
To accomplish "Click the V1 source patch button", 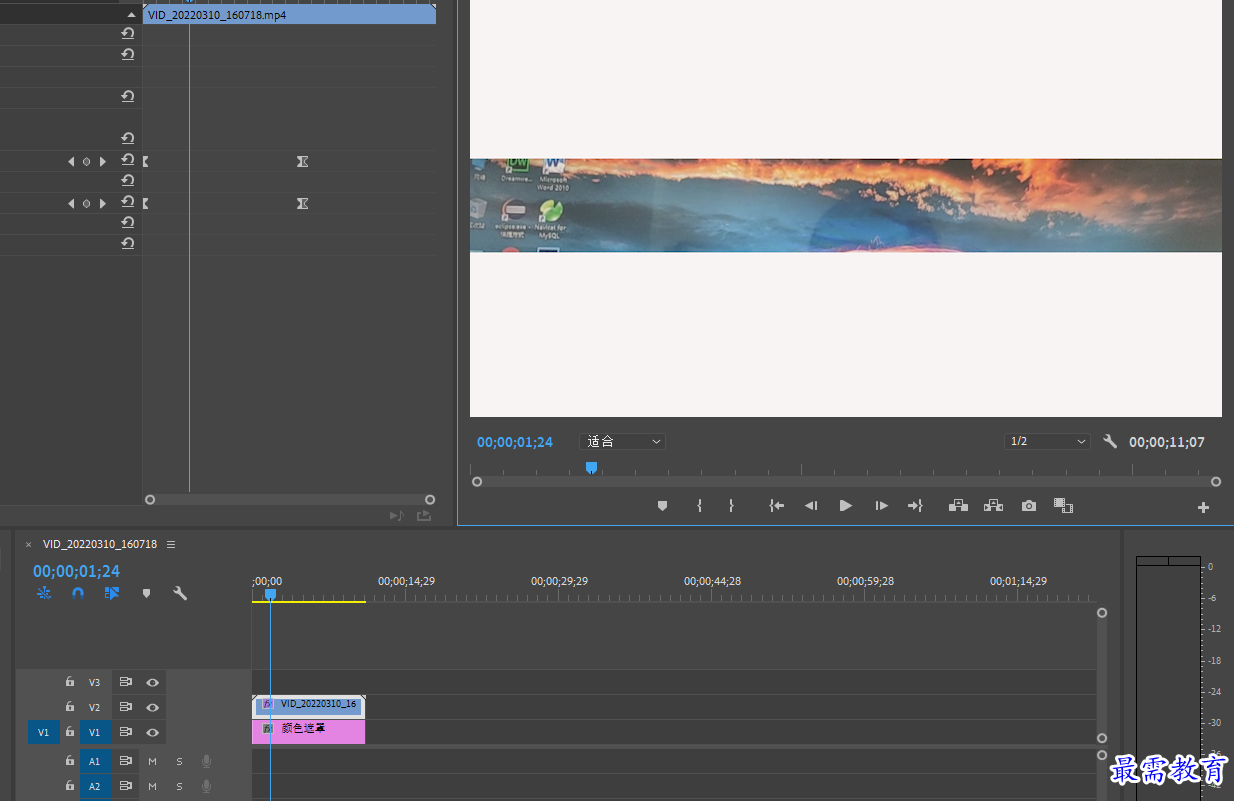I will [43, 732].
